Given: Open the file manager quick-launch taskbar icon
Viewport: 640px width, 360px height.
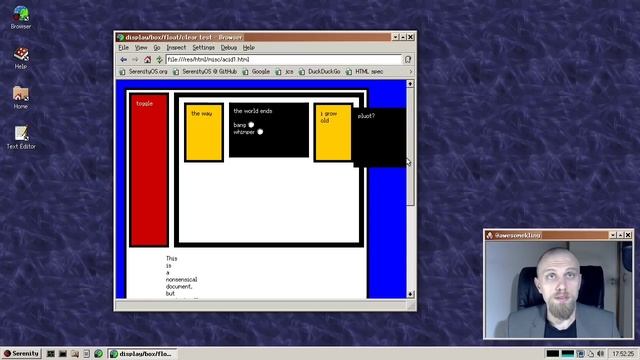Looking at the screenshot, I should pos(75,353).
